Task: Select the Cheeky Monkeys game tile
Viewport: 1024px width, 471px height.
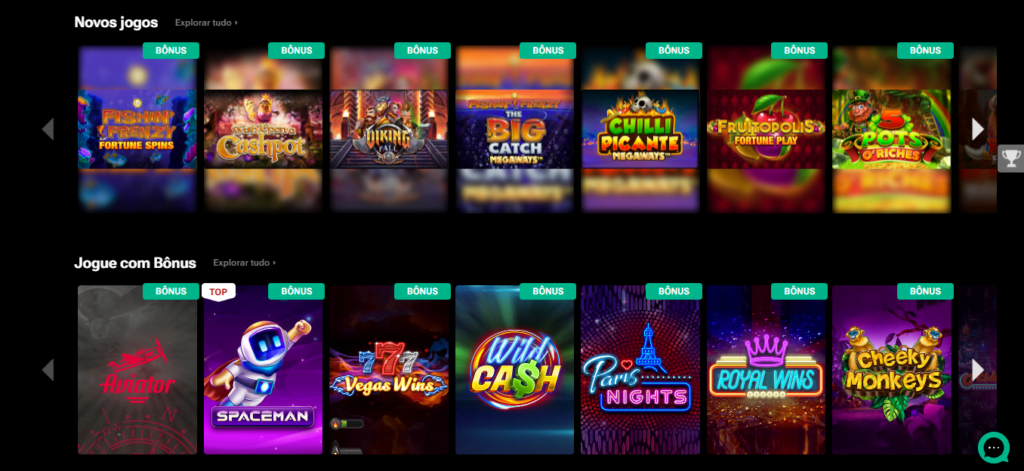Action: click(x=891, y=370)
